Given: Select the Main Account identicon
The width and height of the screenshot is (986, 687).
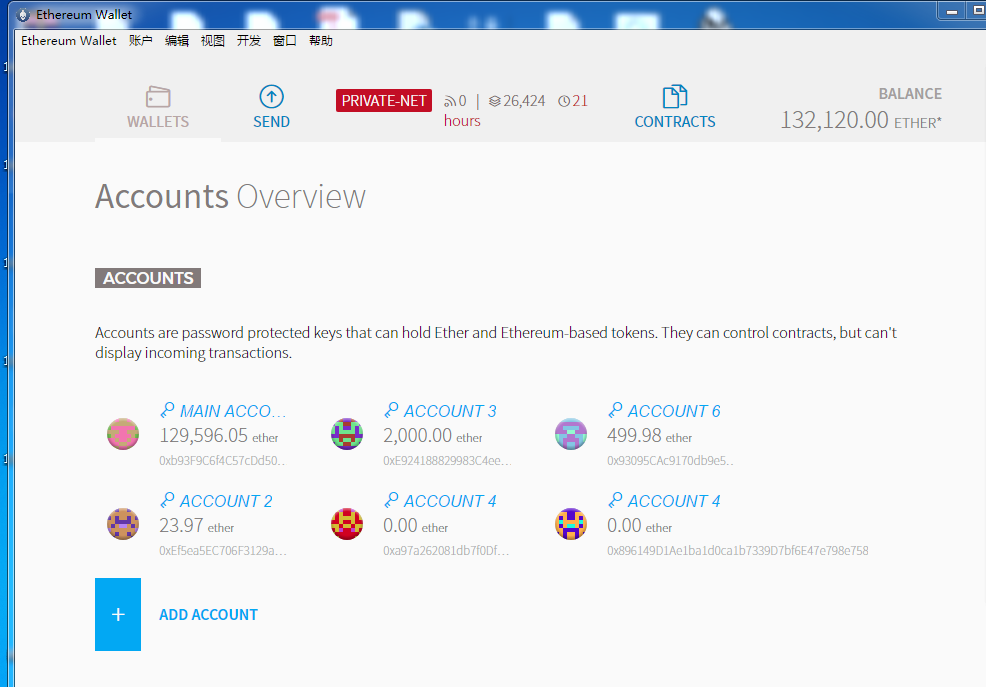Looking at the screenshot, I should [x=123, y=434].
